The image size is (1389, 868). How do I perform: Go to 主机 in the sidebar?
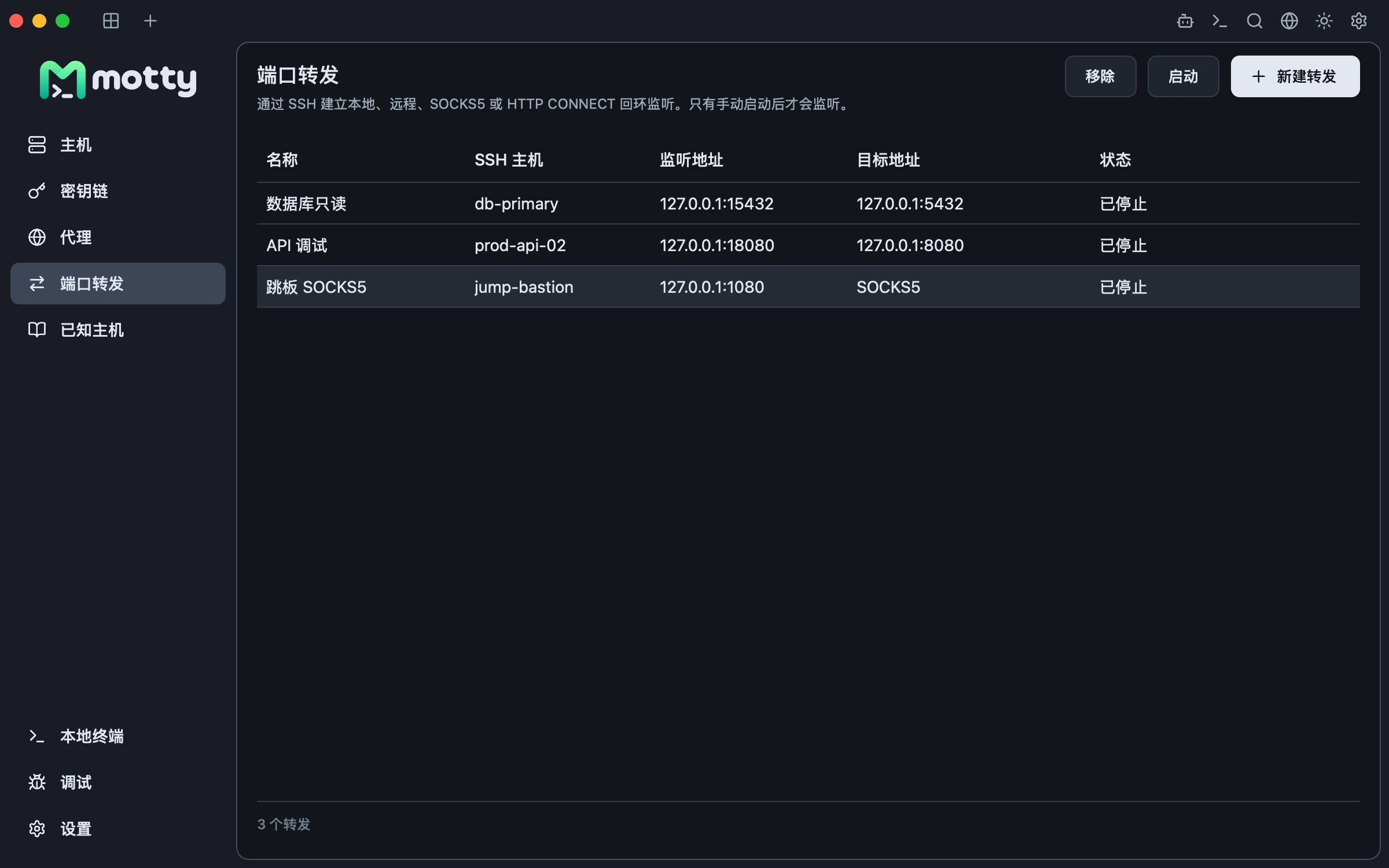coord(118,145)
